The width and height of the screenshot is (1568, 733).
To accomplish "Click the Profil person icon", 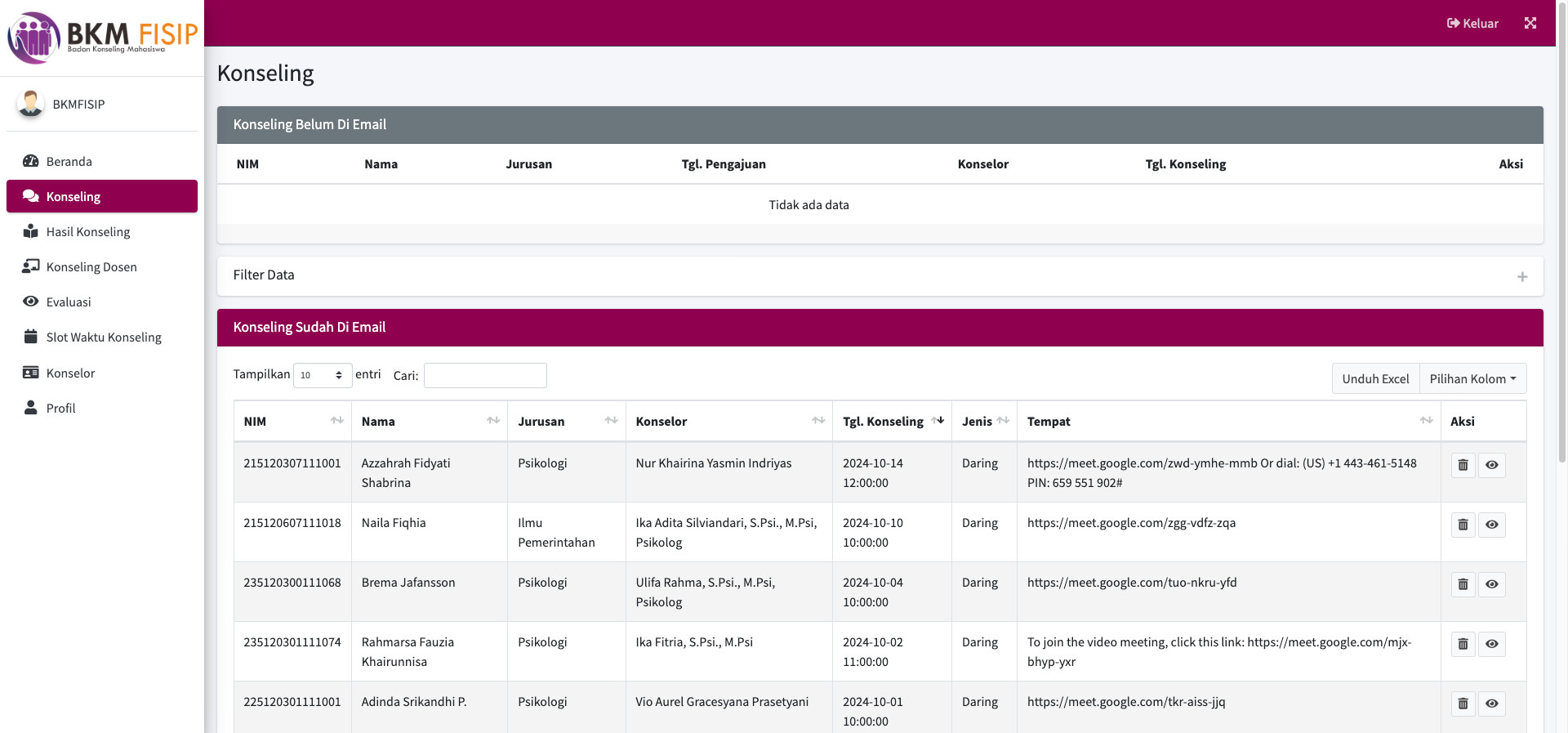I will (x=31, y=408).
